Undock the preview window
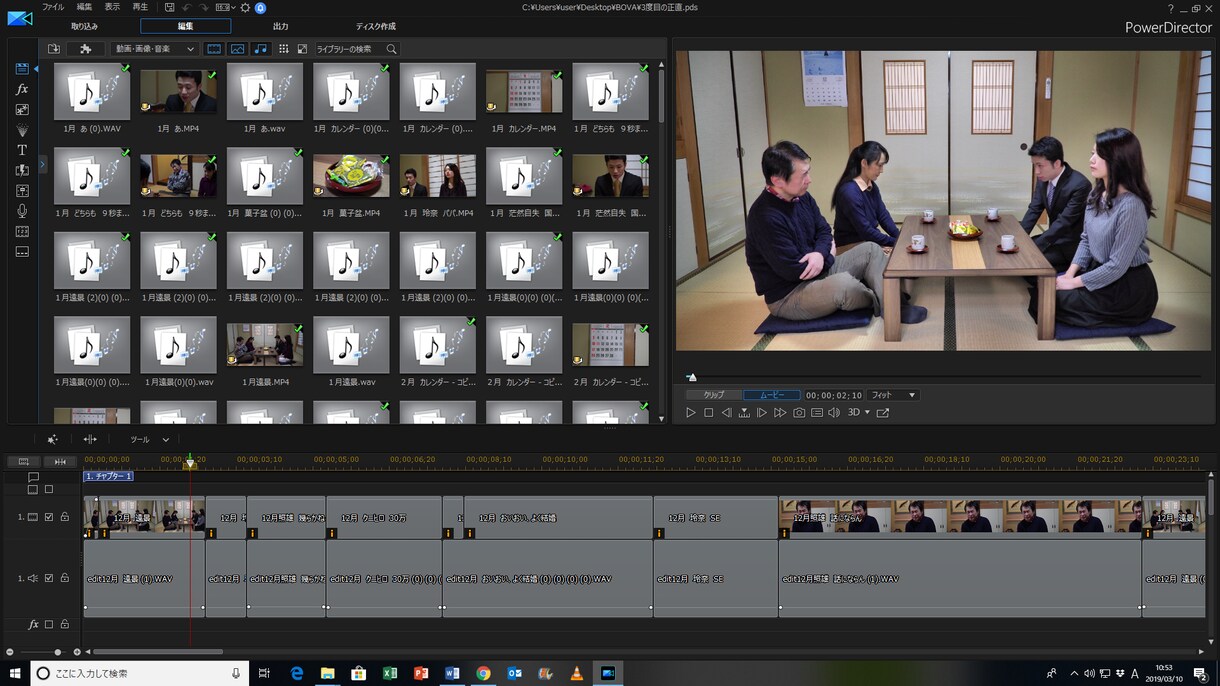This screenshot has width=1220, height=686. click(883, 412)
